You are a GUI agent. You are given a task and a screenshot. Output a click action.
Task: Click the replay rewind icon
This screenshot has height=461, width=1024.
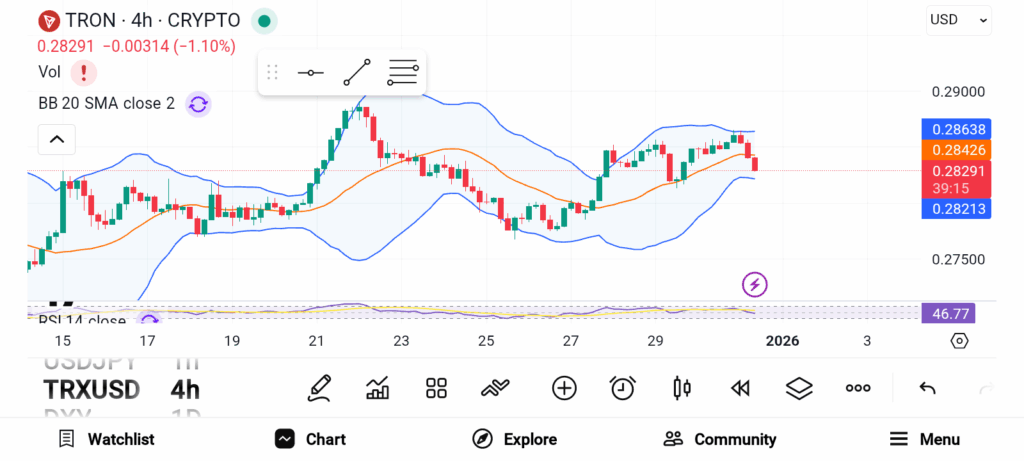(740, 388)
